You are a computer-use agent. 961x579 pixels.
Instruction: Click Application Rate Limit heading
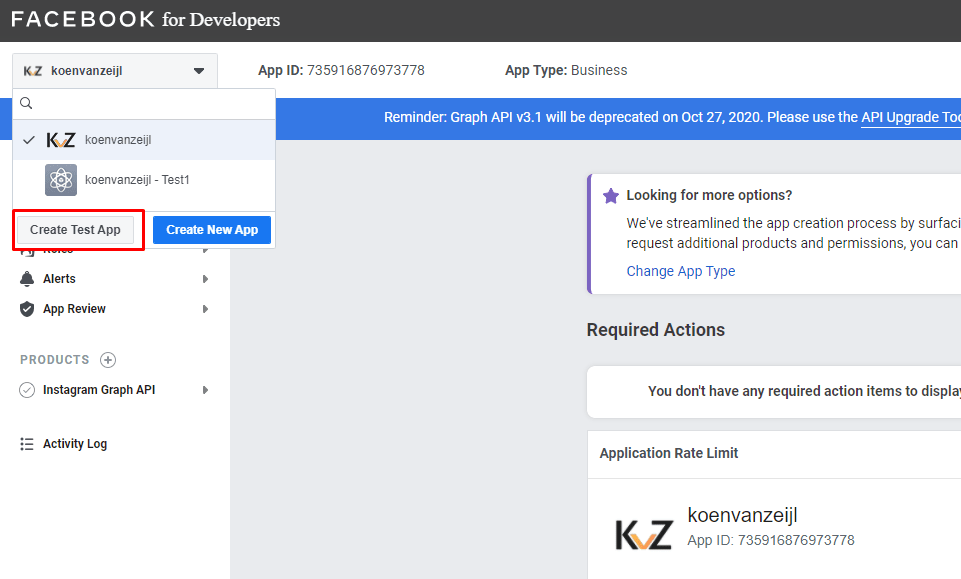[669, 453]
